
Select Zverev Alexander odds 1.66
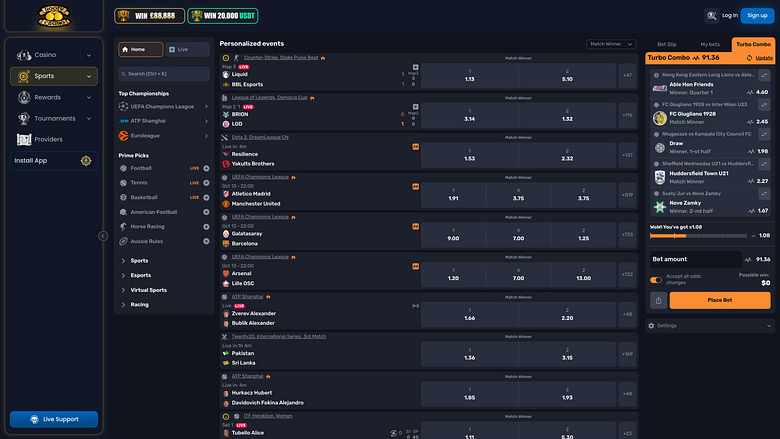point(470,314)
